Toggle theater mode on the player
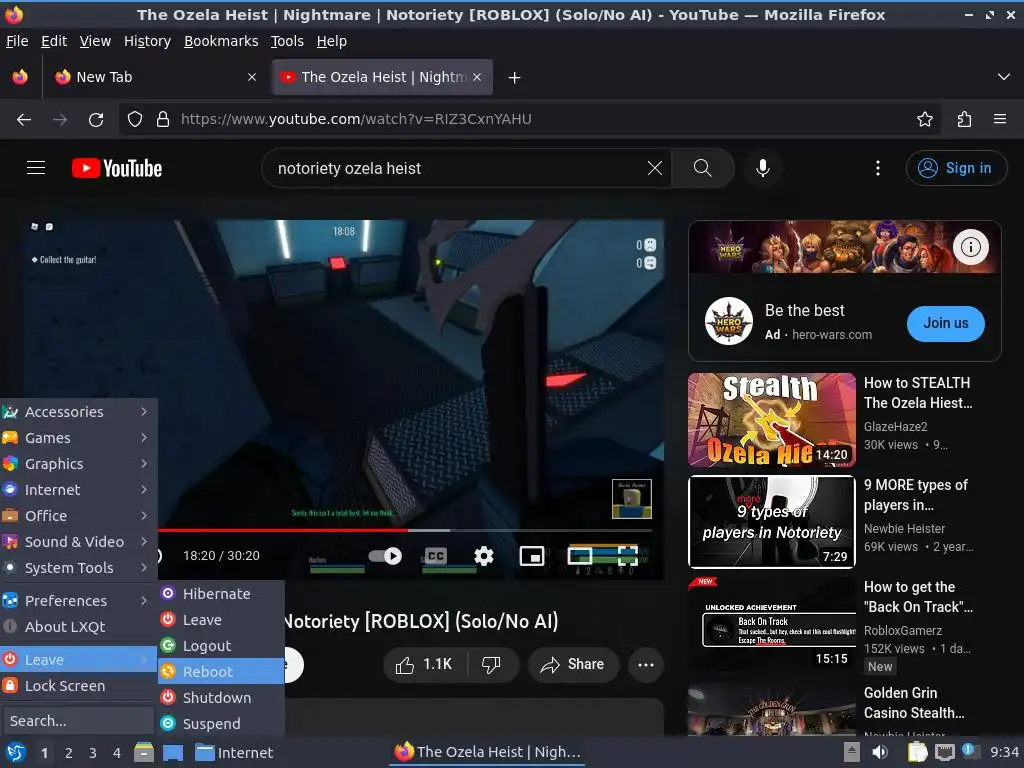The width and height of the screenshot is (1024, 768). pos(579,556)
